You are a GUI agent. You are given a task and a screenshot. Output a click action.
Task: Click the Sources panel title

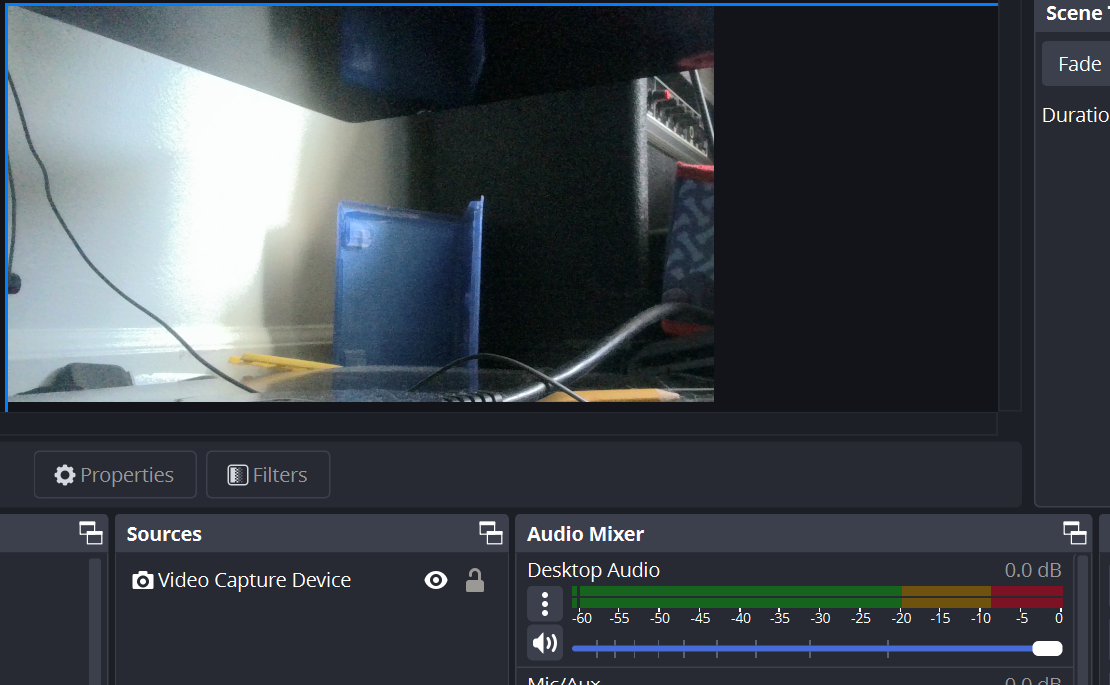click(x=164, y=534)
